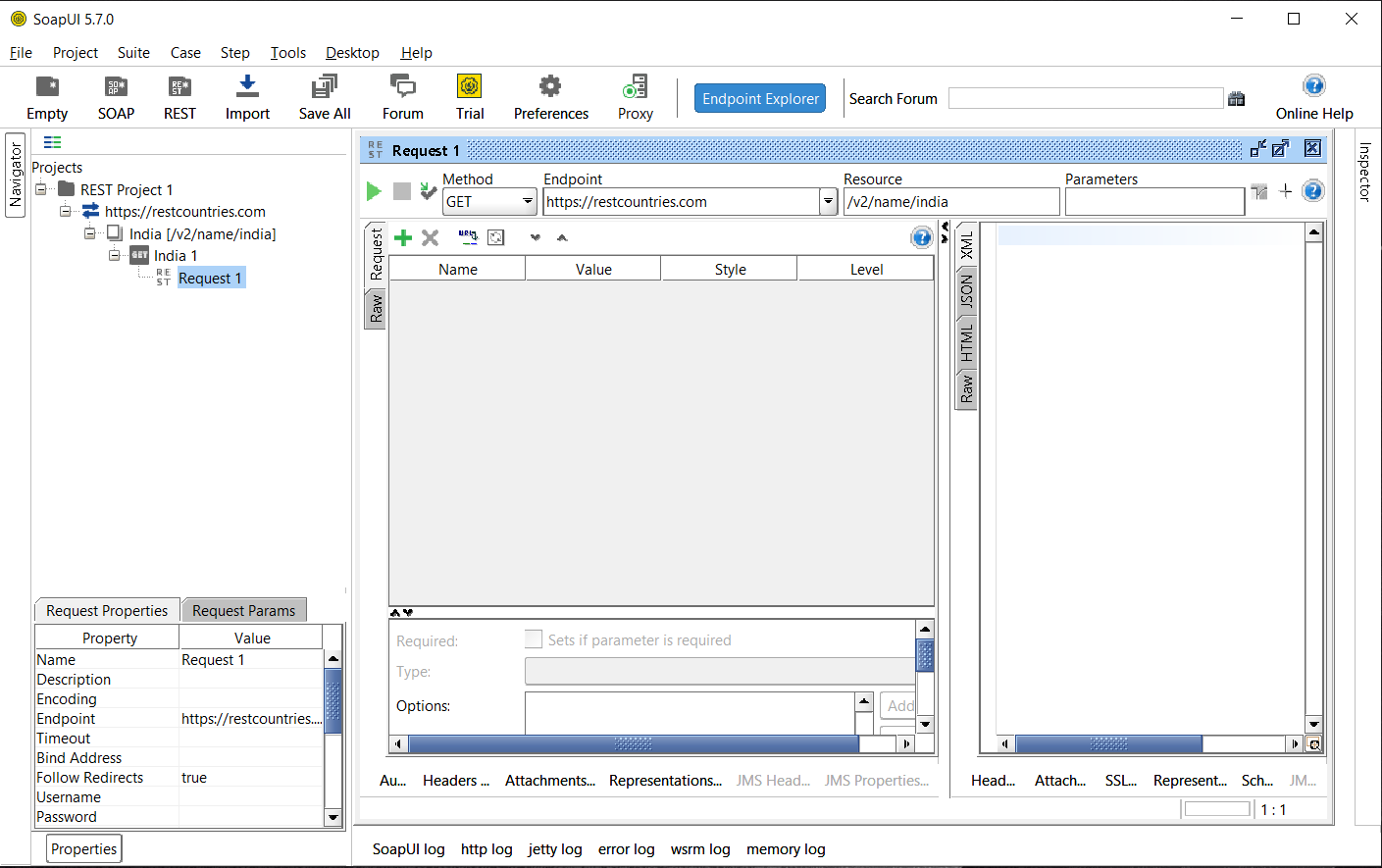
Task: Select the JSON response view tab
Action: tap(967, 291)
